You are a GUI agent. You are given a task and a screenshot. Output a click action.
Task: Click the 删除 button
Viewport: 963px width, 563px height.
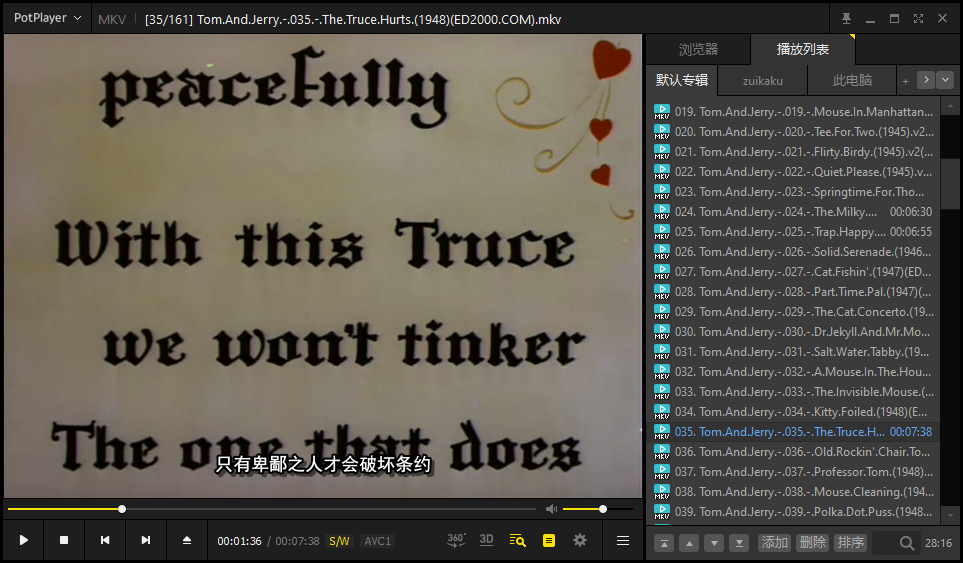813,543
